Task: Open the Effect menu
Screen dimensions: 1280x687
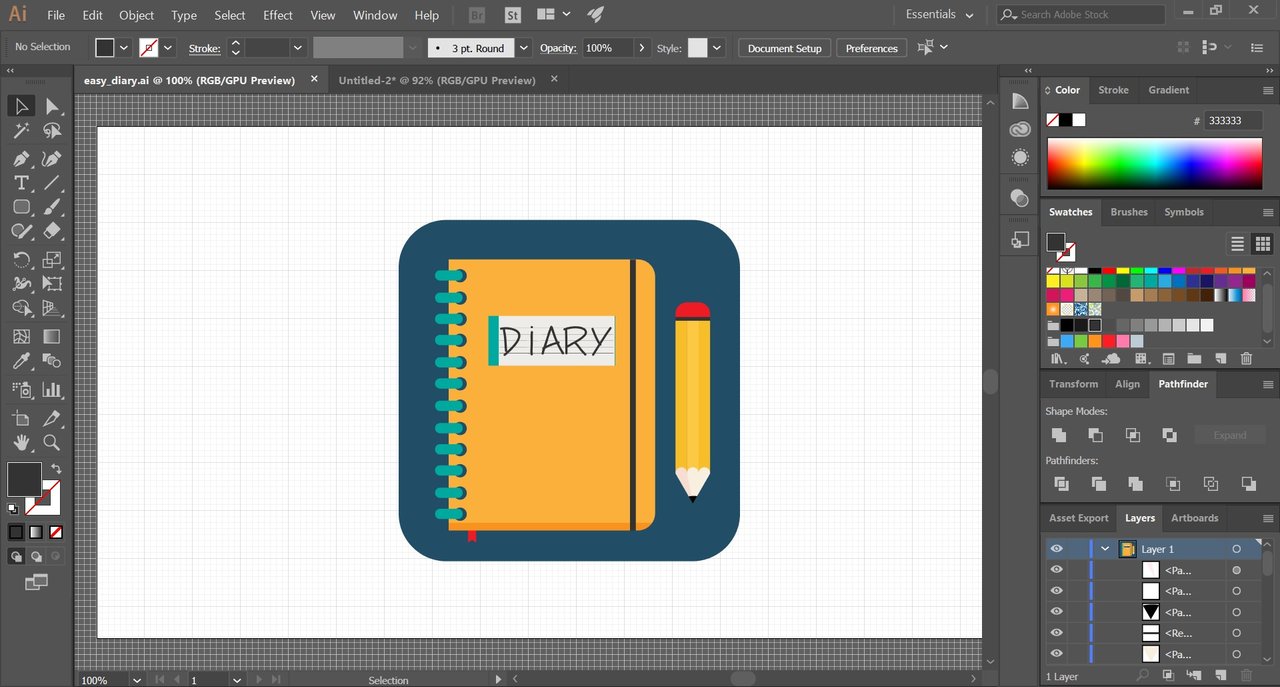Action: (278, 15)
